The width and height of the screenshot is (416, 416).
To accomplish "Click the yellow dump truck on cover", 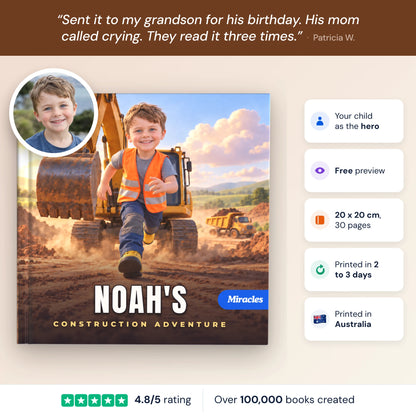I will click(x=229, y=223).
